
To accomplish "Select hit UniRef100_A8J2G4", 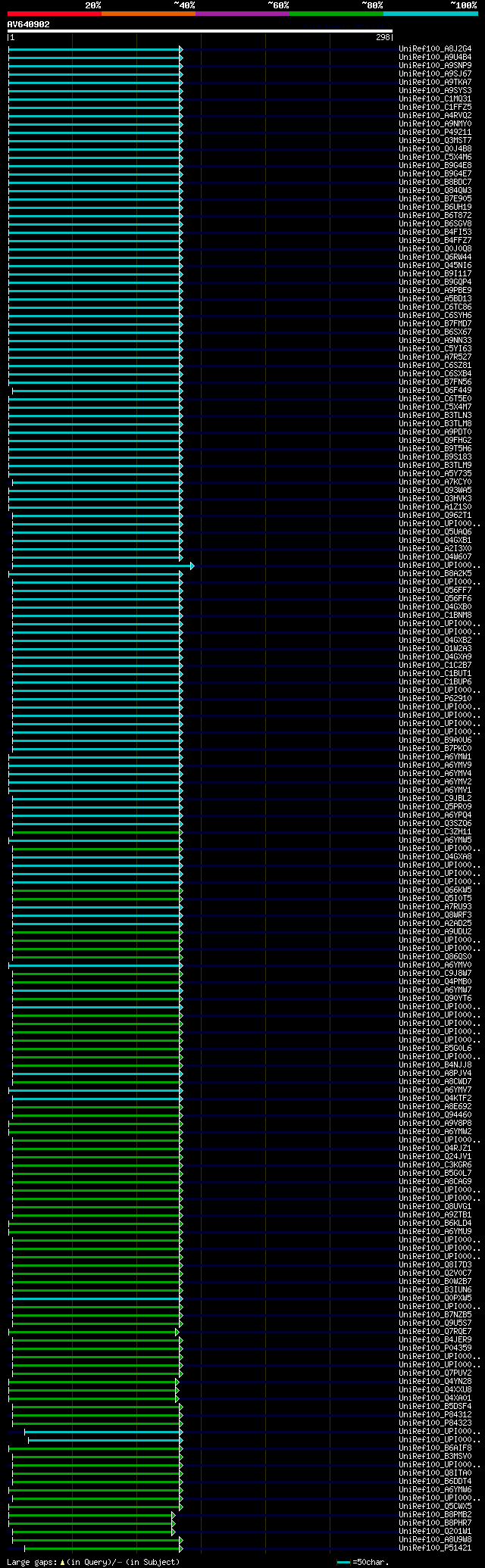I will pyautogui.click(x=435, y=49).
